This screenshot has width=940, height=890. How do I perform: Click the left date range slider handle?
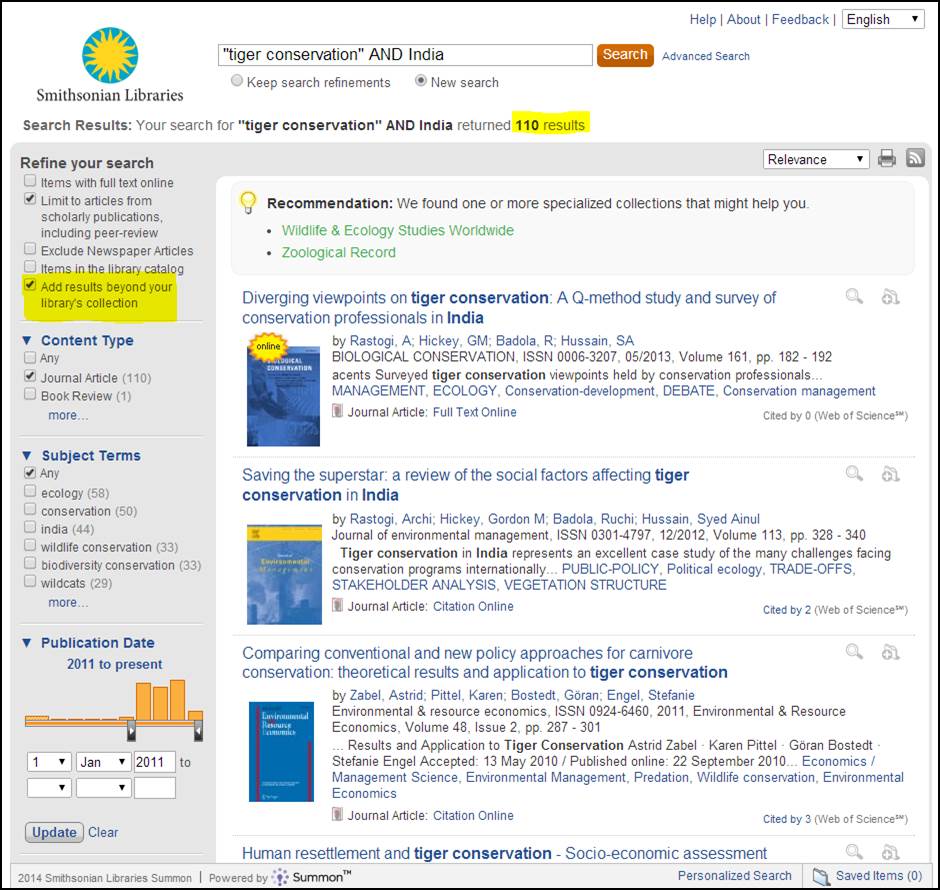(131, 731)
